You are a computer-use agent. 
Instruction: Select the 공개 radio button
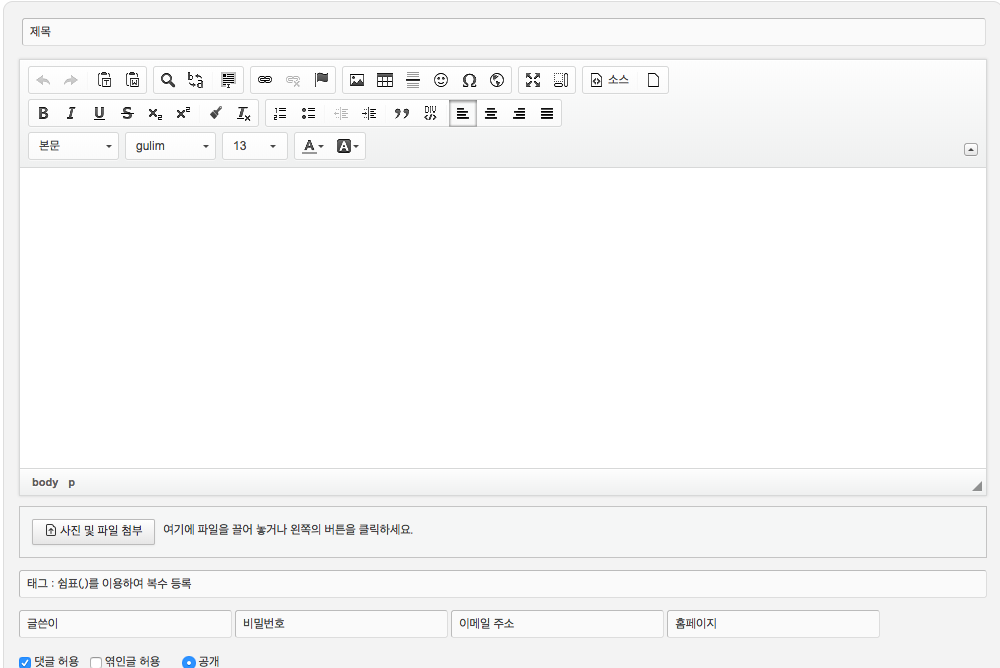pyautogui.click(x=189, y=661)
